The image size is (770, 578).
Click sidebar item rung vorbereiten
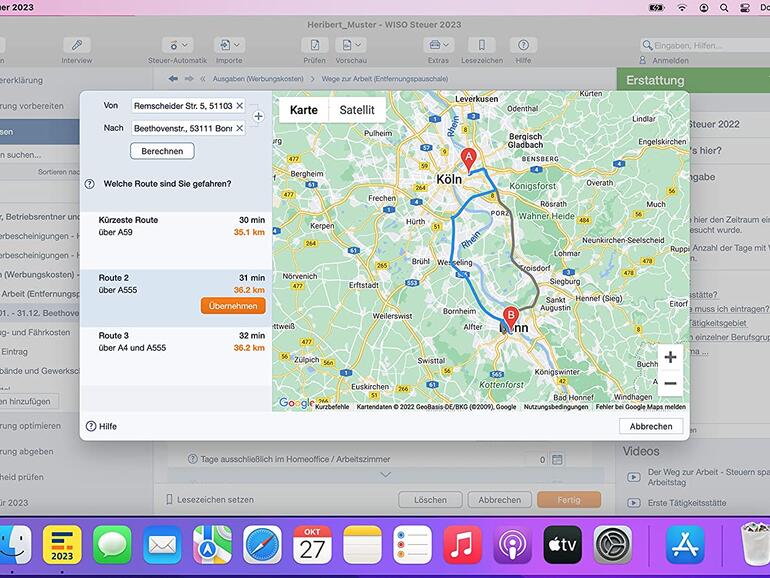pos(32,106)
